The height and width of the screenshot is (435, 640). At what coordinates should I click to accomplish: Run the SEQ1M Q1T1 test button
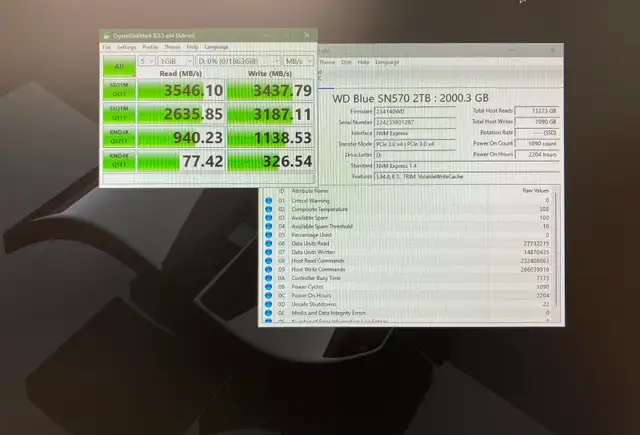pos(119,113)
